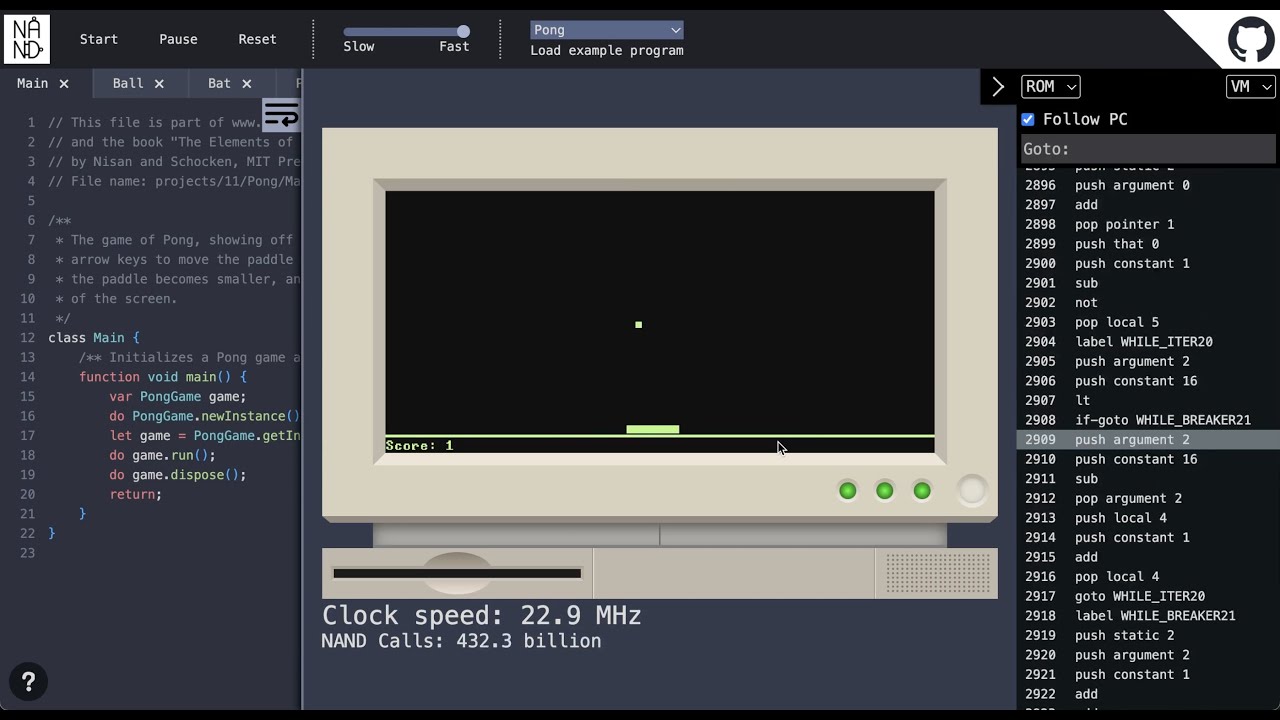Open the help question mark icon

click(x=28, y=682)
